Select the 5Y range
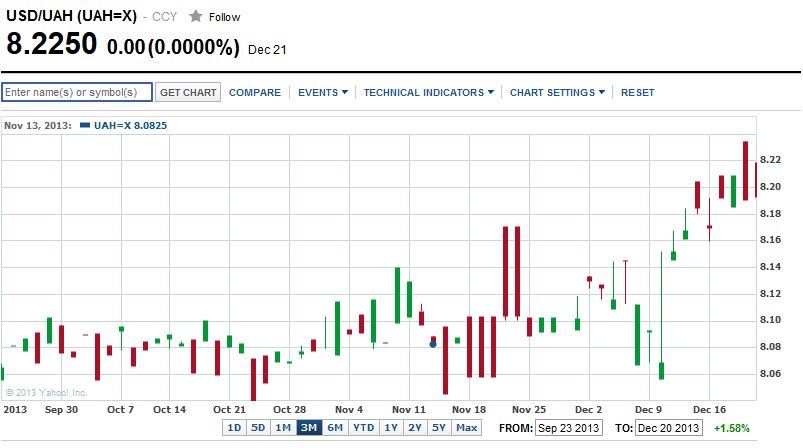The image size is (803, 448). (439, 428)
